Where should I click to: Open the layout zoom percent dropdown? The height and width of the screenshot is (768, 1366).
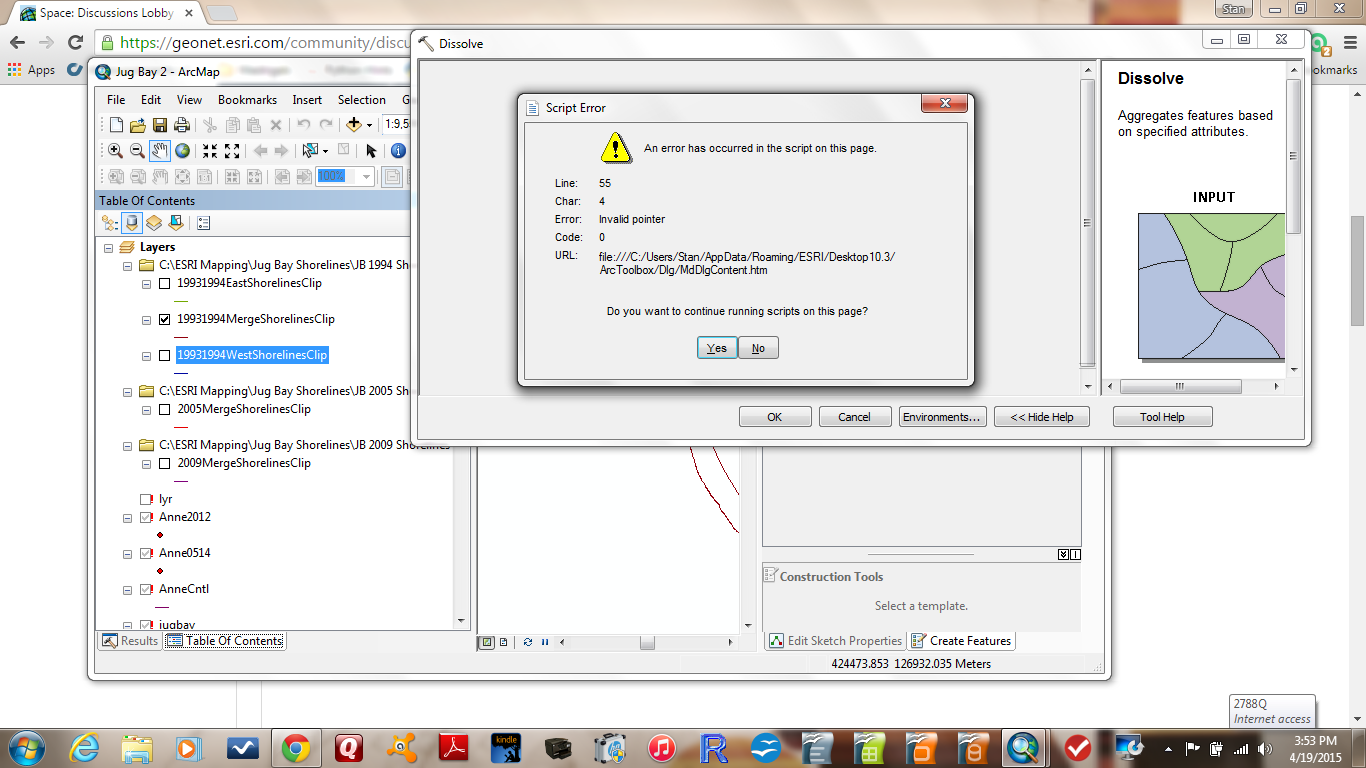click(x=366, y=177)
